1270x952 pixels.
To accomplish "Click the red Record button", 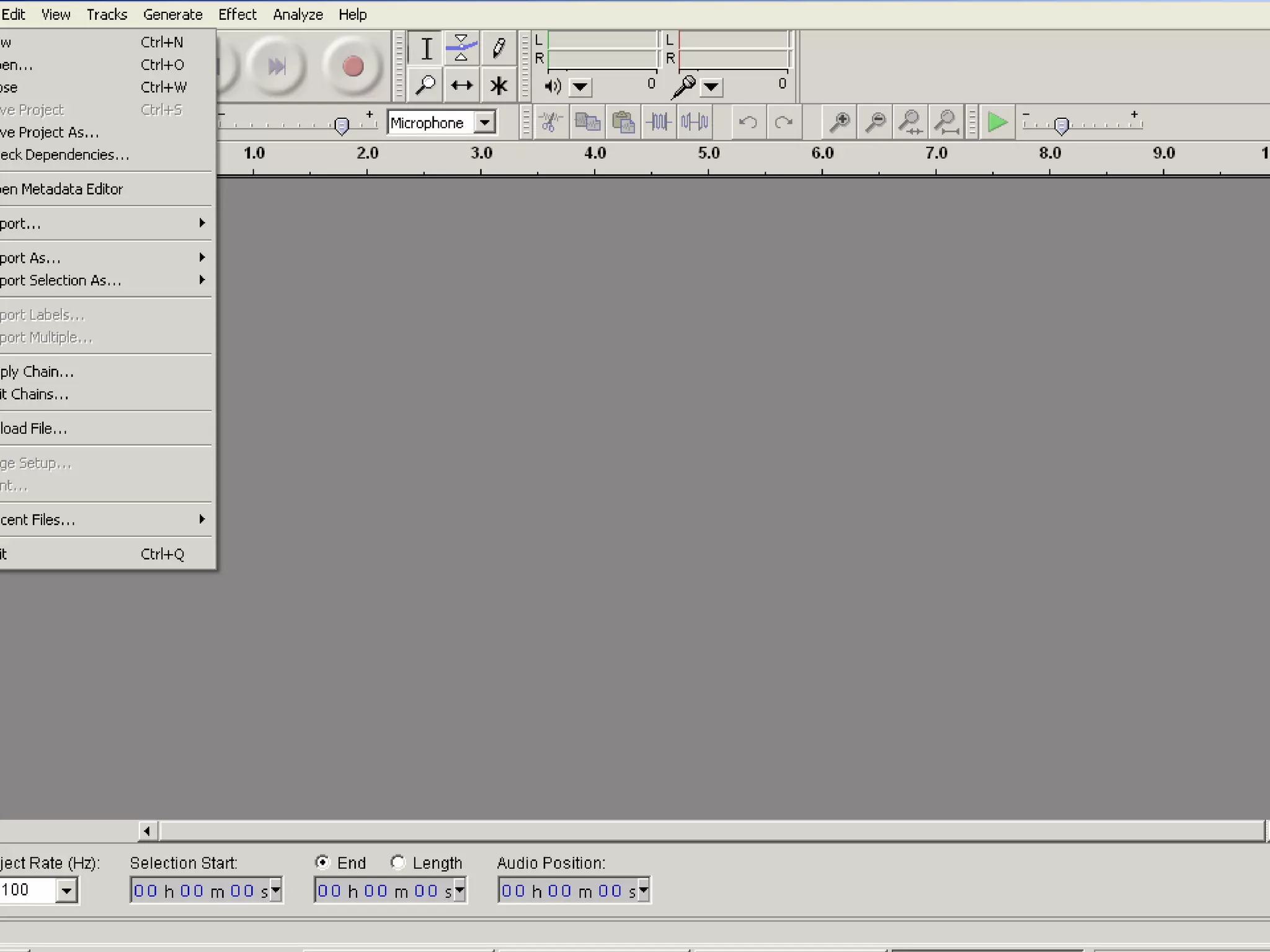I will [x=353, y=66].
